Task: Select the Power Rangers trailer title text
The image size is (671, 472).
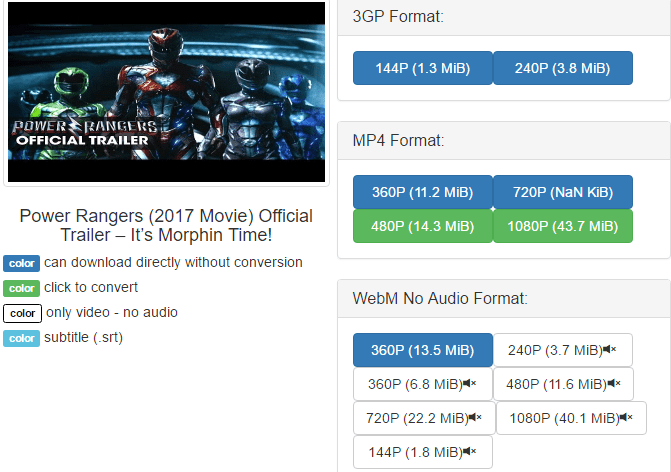Action: pyautogui.click(x=166, y=226)
